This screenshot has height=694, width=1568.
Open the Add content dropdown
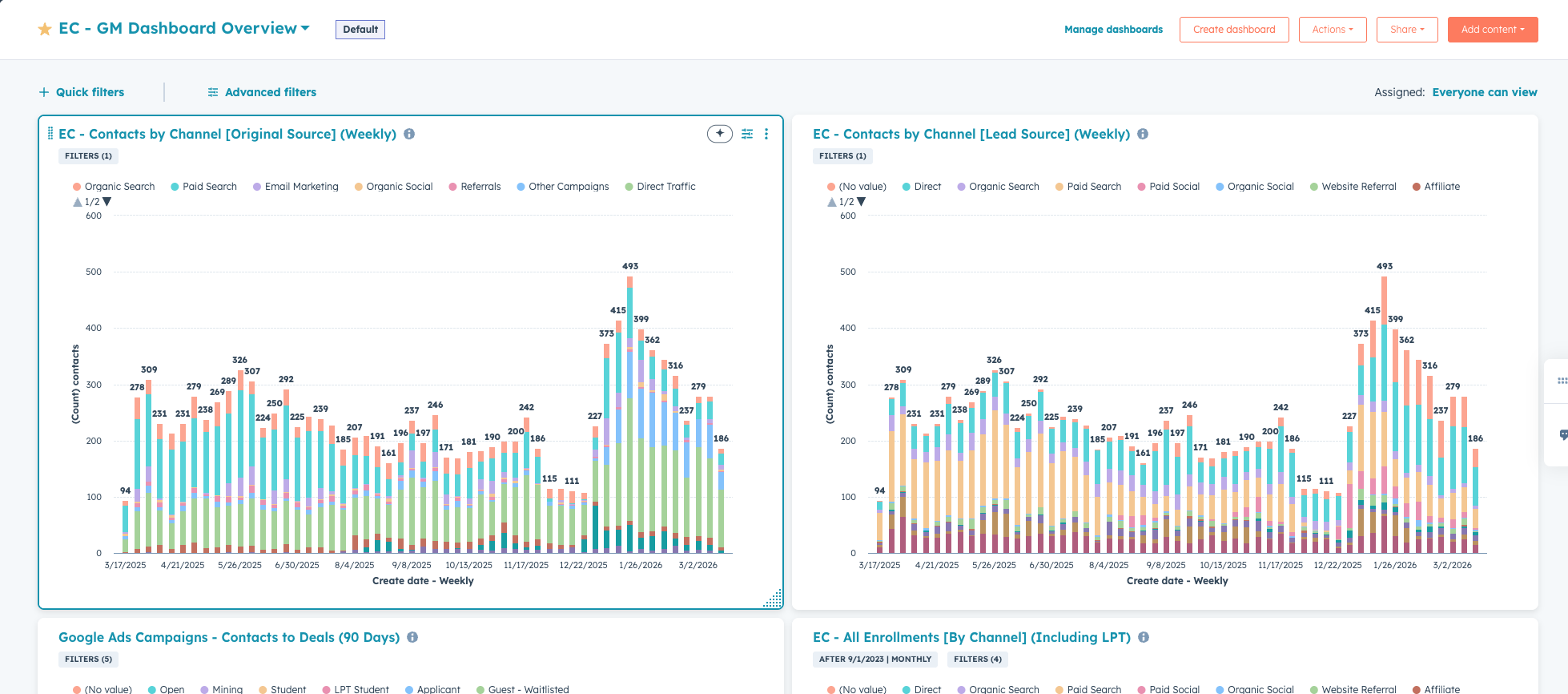click(x=1493, y=30)
